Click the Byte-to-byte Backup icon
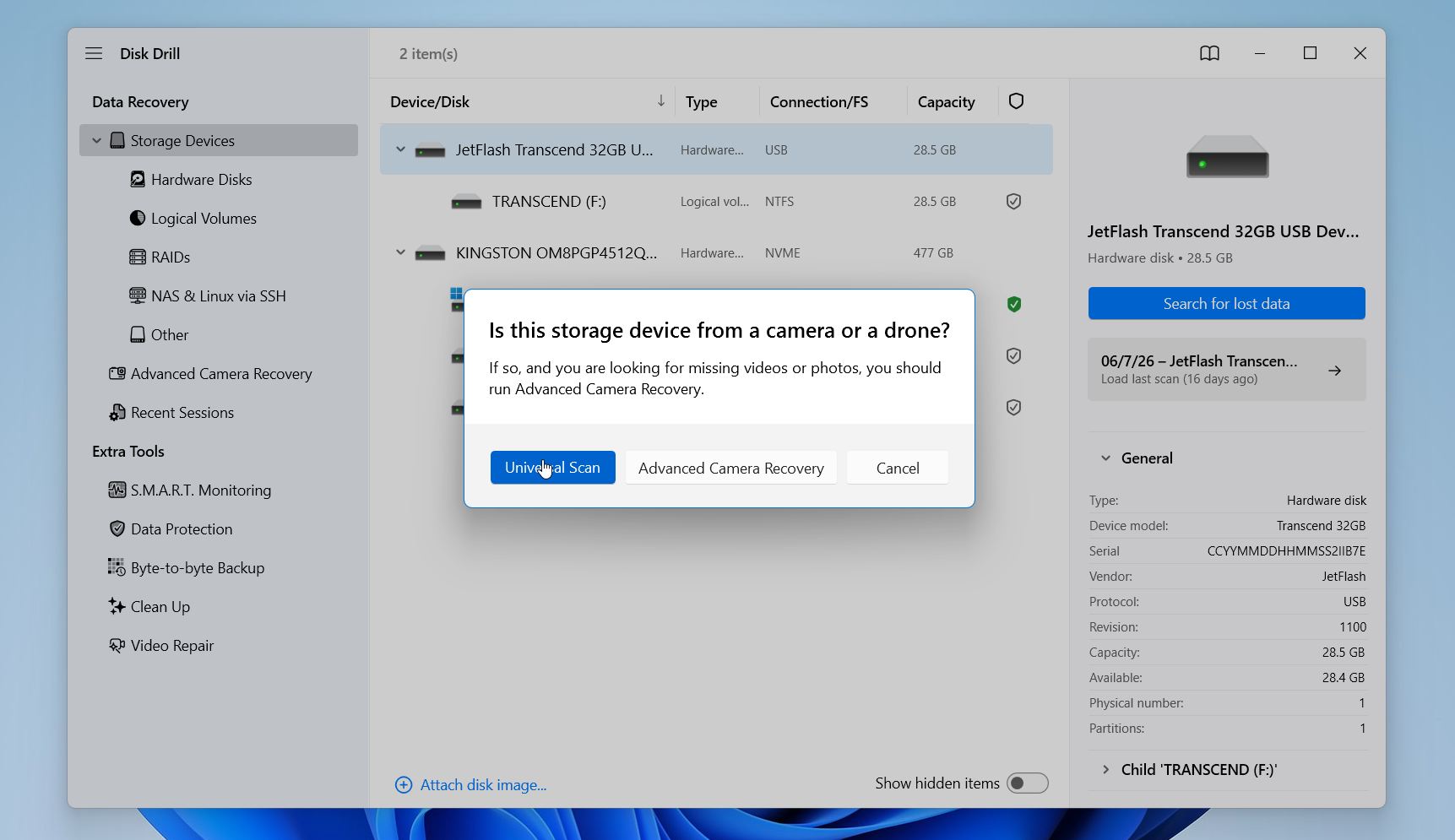Viewport: 1455px width, 840px height. [x=117, y=567]
